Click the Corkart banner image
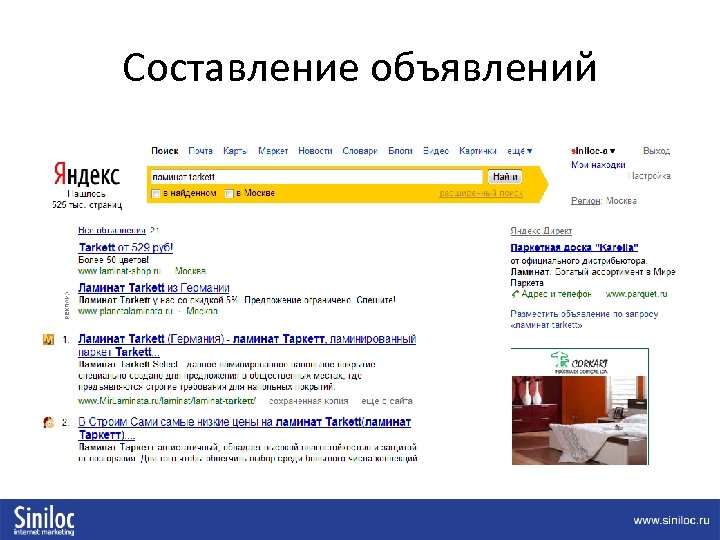Viewport: 720px width, 540px height. click(x=579, y=407)
